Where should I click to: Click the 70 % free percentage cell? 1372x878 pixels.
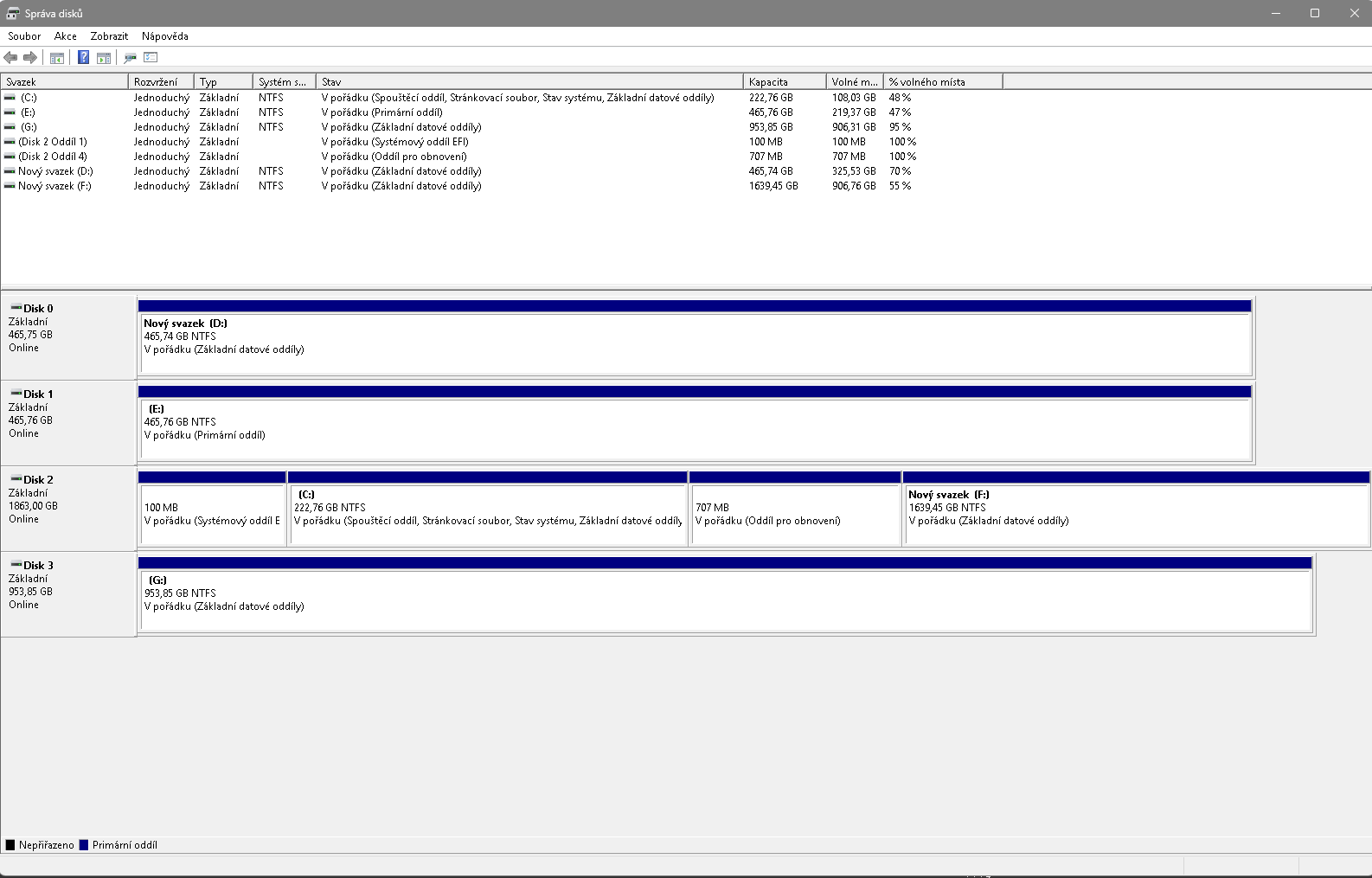900,171
